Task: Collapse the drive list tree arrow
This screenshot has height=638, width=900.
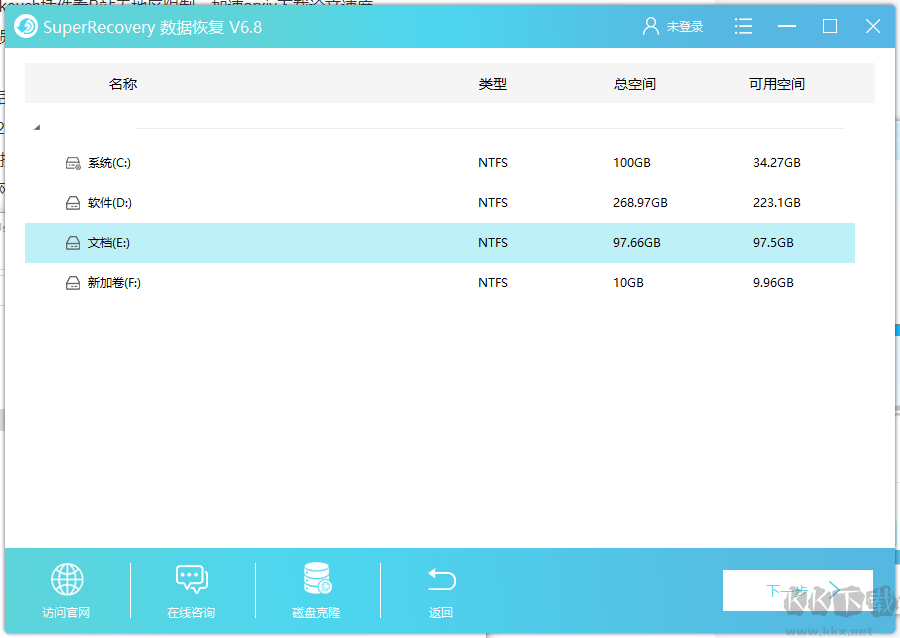Action: [x=37, y=127]
